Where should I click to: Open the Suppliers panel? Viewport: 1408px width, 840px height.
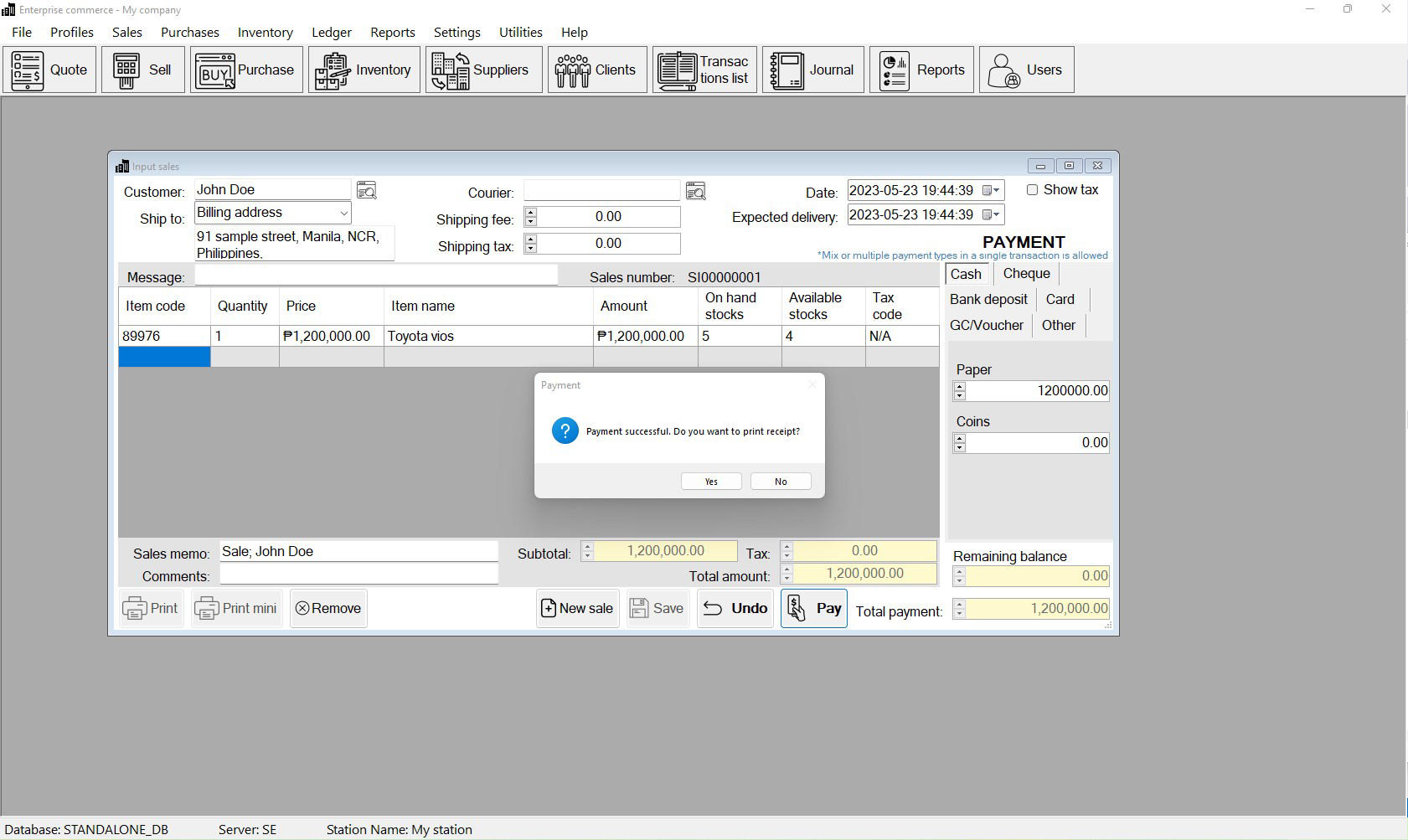click(x=483, y=70)
